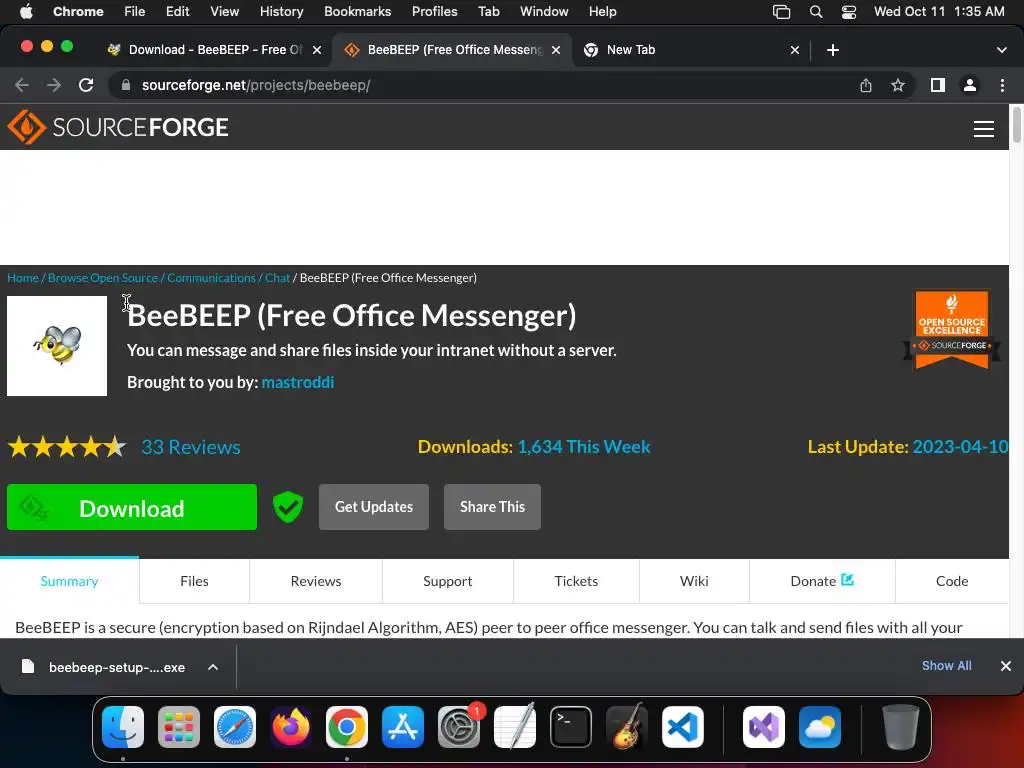Open the Chrome three-dot menu
Screen dimensions: 1024x768
click(1002, 85)
